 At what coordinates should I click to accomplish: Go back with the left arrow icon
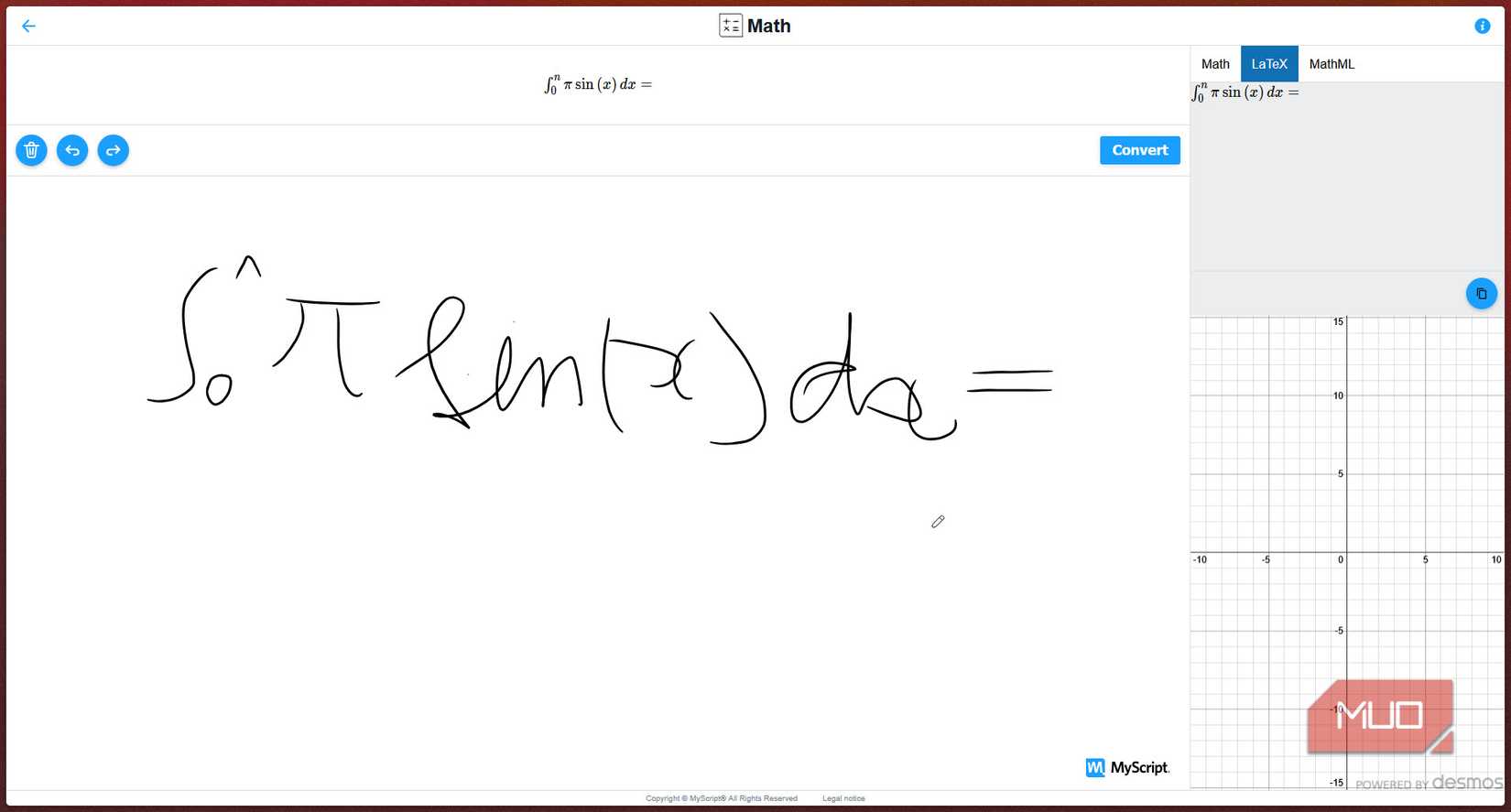28,26
